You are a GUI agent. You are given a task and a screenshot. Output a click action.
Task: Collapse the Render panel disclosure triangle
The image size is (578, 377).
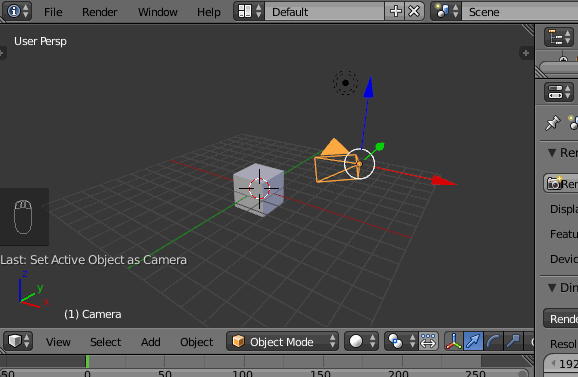point(552,152)
